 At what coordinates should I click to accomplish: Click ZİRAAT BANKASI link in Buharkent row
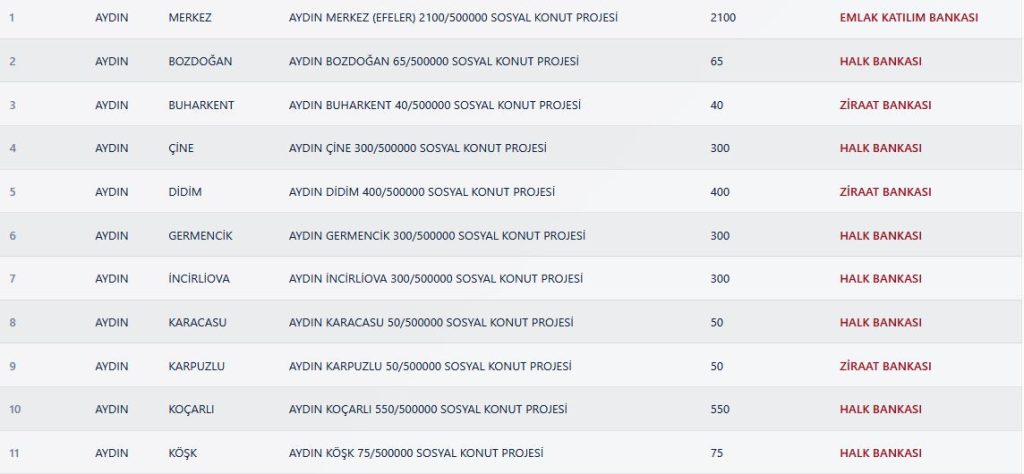click(x=885, y=105)
